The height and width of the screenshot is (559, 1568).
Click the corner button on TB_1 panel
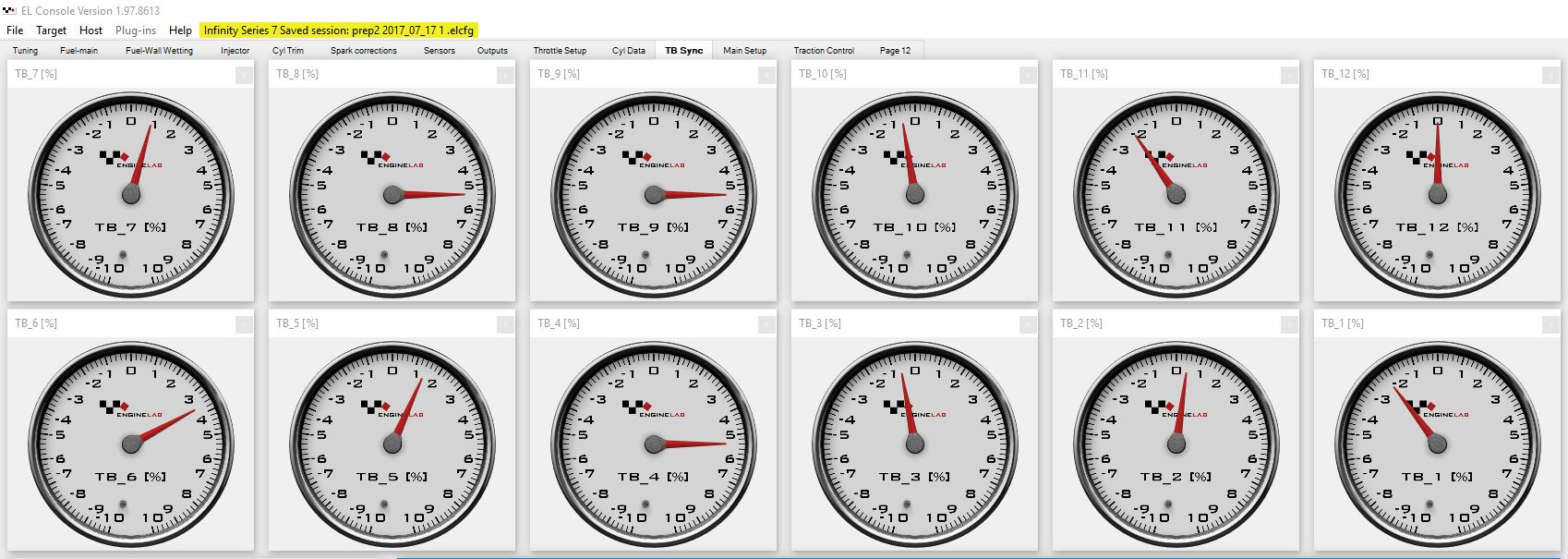(x=1550, y=324)
